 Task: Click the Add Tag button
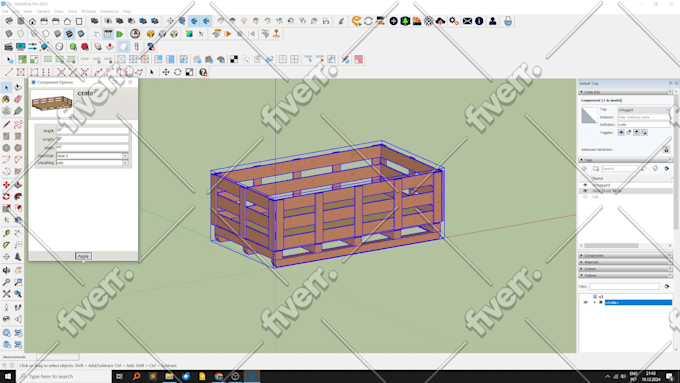[x=584, y=169]
